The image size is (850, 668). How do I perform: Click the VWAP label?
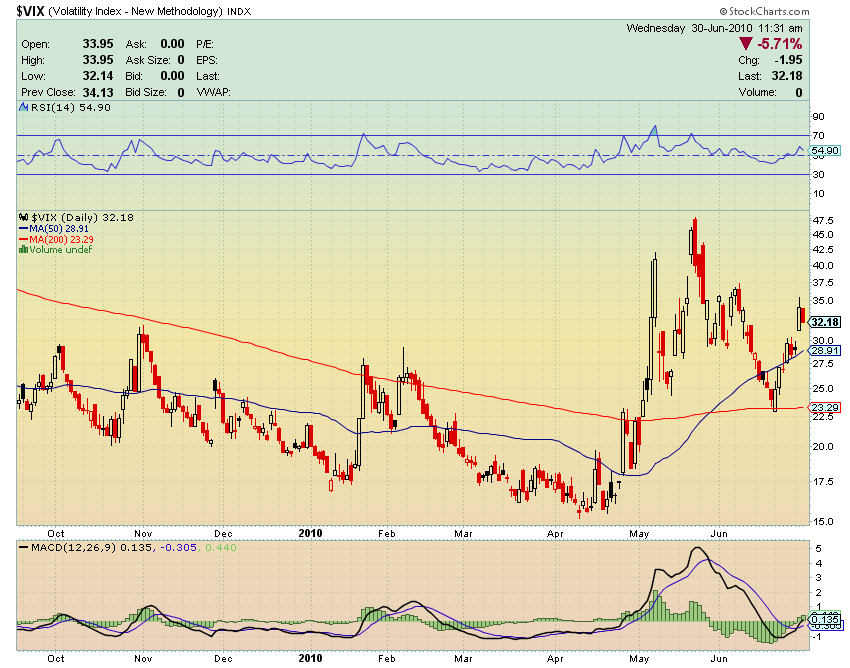214,92
